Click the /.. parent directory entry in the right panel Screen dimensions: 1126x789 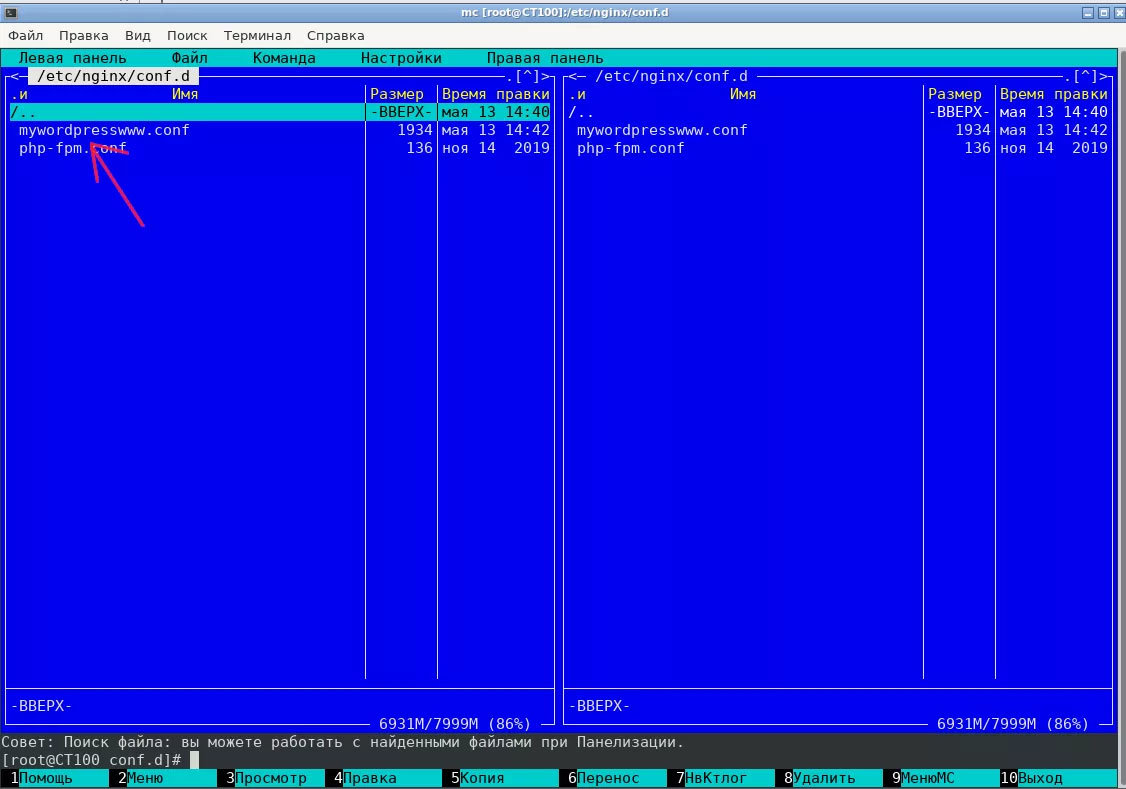[581, 112]
